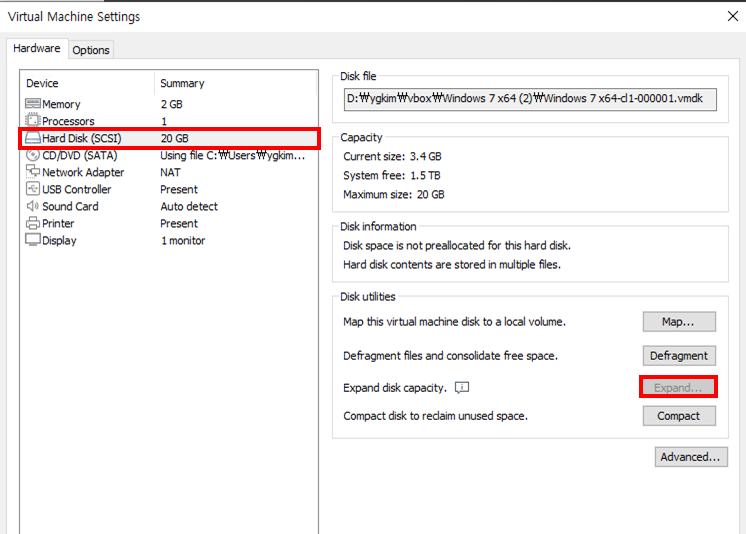This screenshot has height=534, width=746.
Task: Close the Virtual Machine Settings dialog
Action: pyautogui.click(x=733, y=16)
